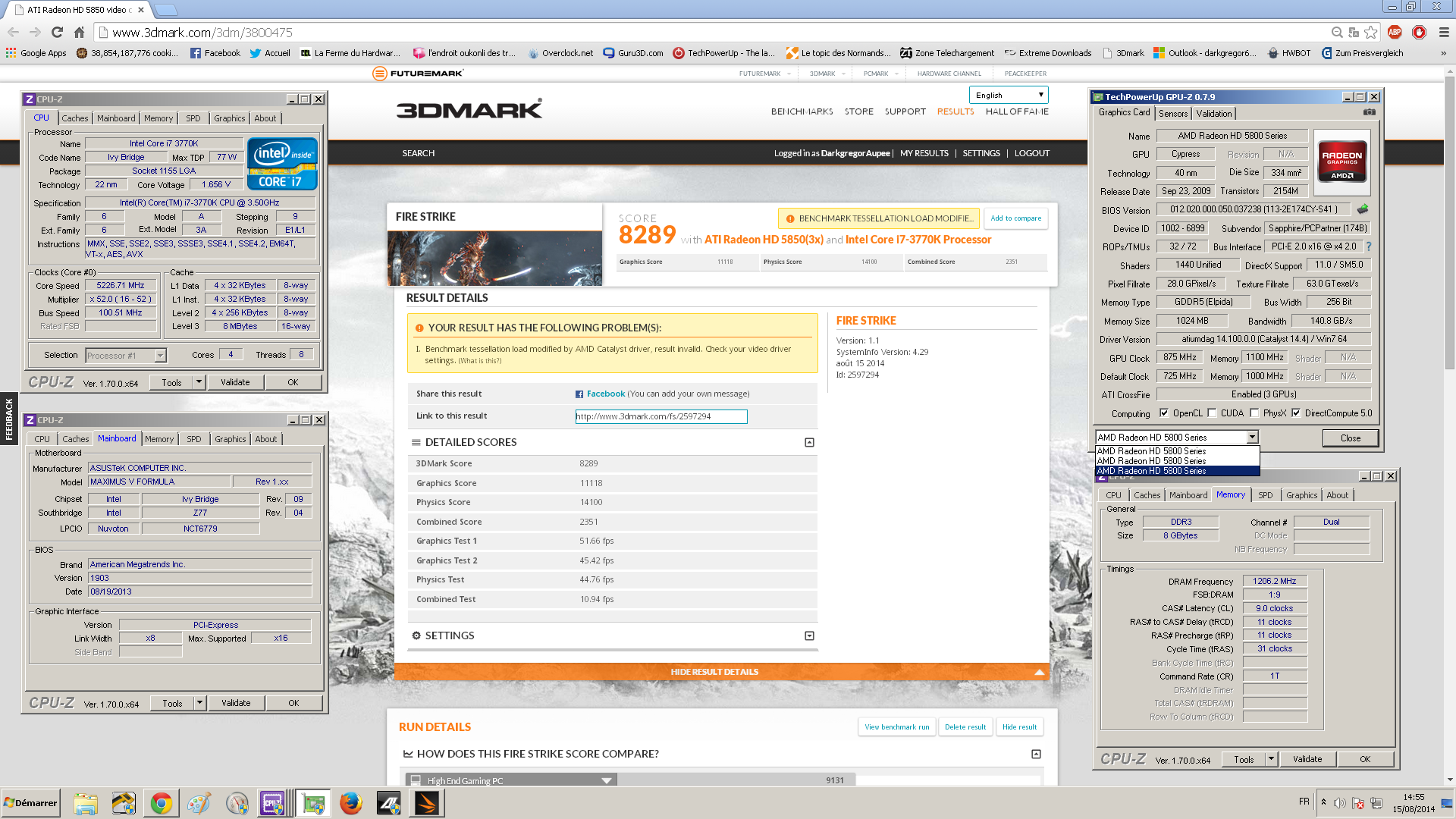Screen dimensions: 1456x819
Task: Switch to Validation tab in GPU-Z
Action: click(x=1214, y=114)
